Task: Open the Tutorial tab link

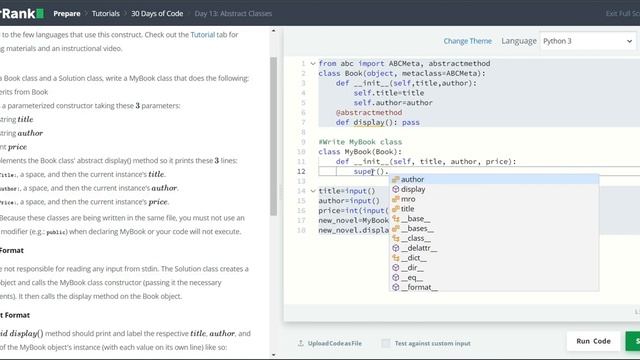Action: pos(202,35)
